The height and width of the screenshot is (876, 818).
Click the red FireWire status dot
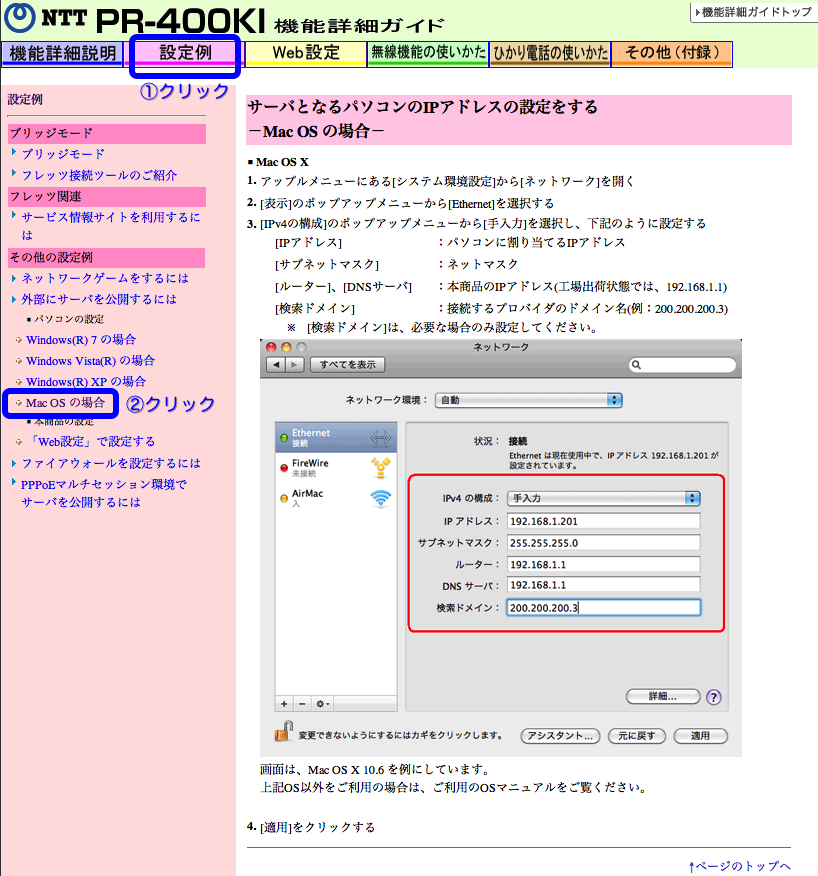(x=284, y=468)
